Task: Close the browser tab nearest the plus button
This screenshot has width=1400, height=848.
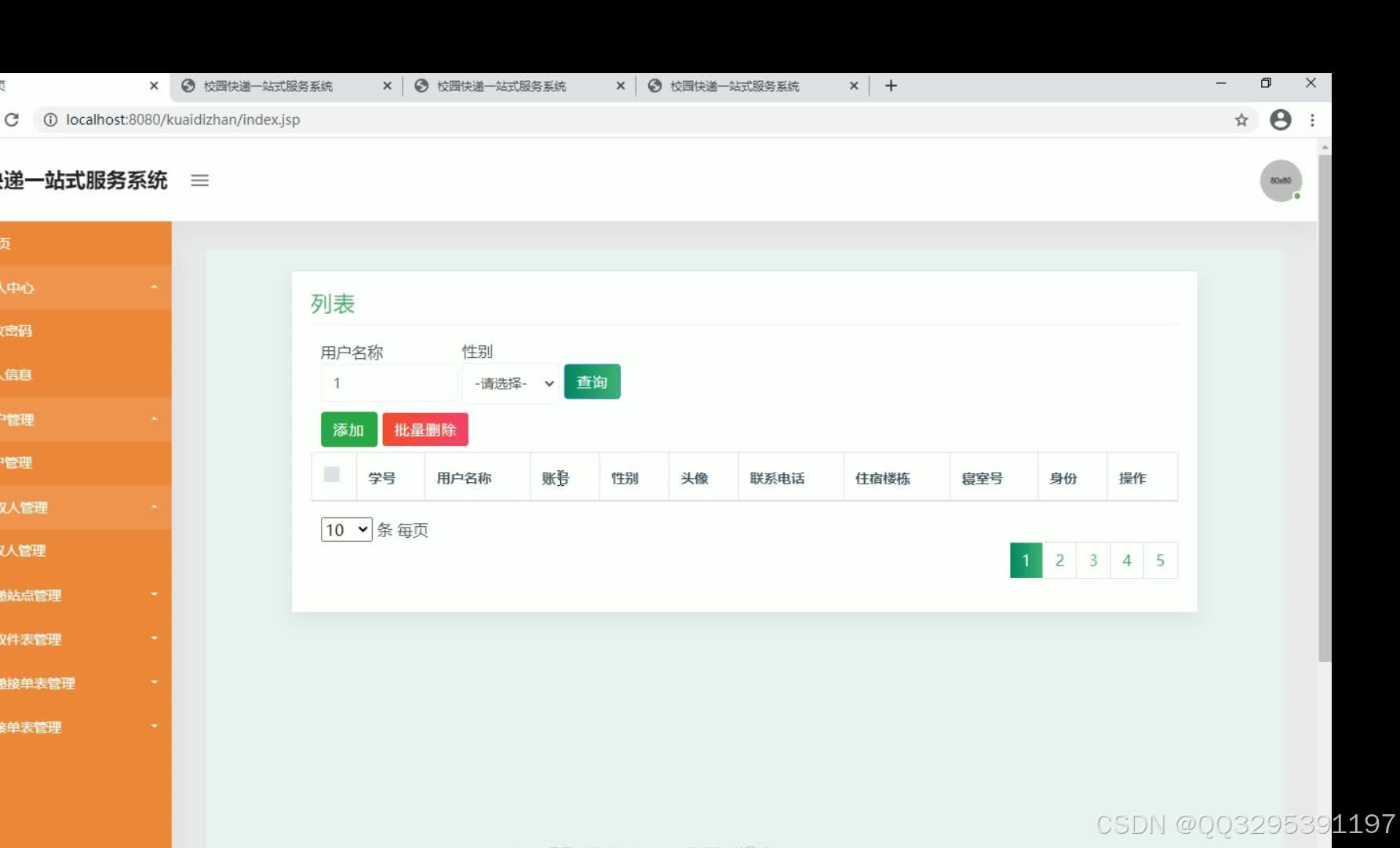Action: pyautogui.click(x=854, y=86)
